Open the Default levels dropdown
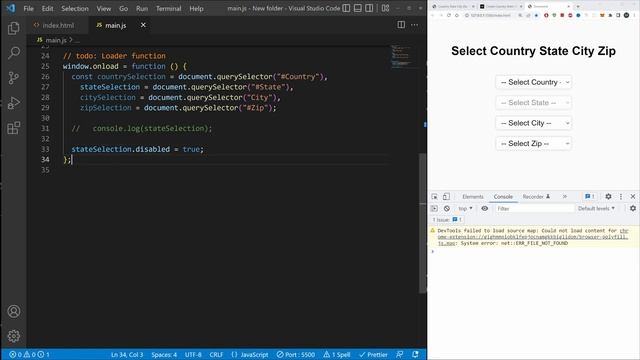 (596, 208)
